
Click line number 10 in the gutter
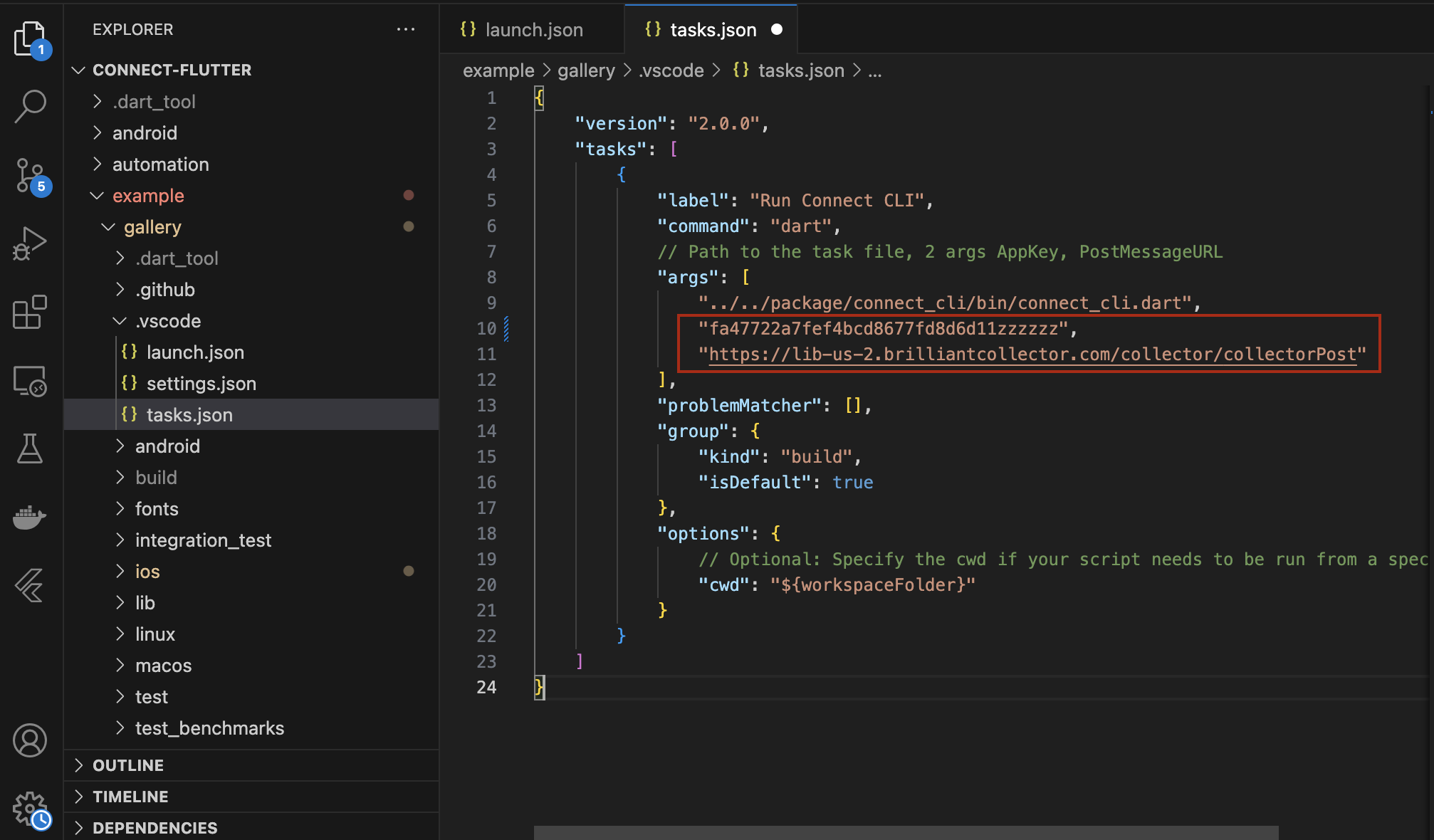coord(486,328)
